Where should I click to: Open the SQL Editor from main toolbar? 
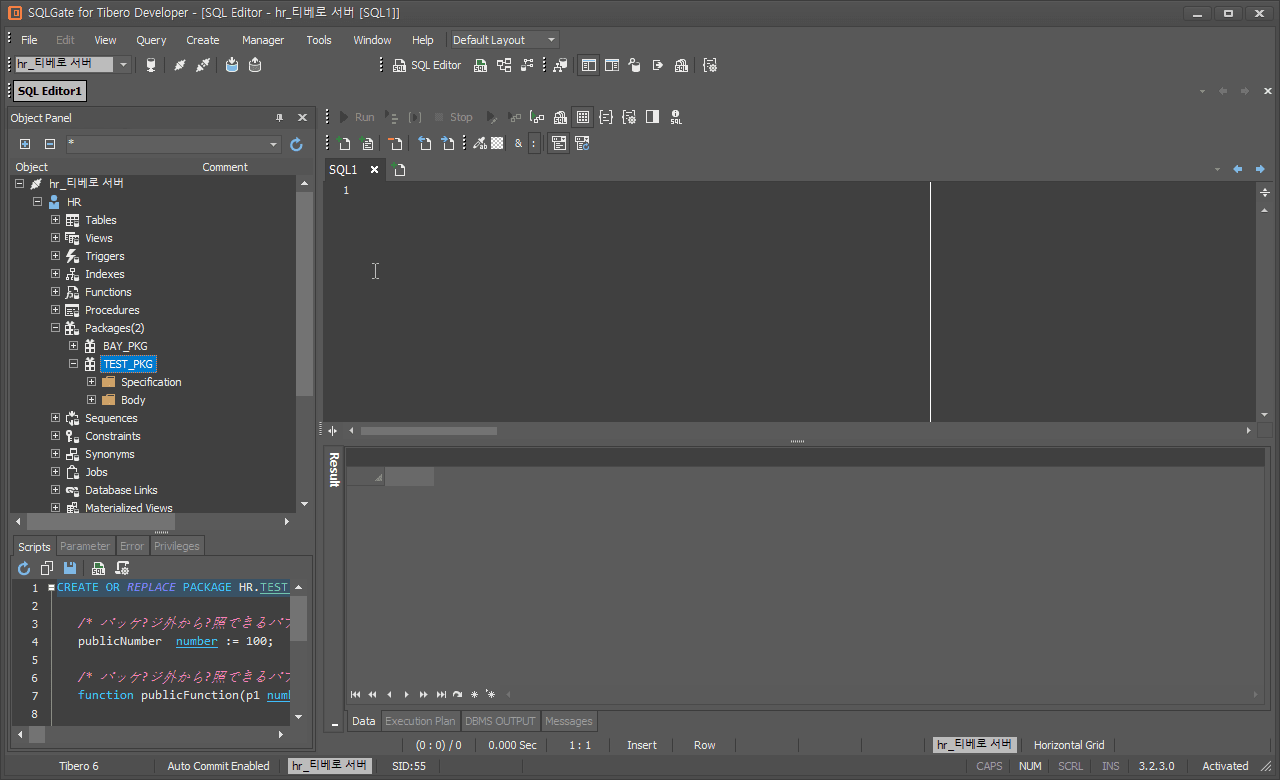coord(427,65)
